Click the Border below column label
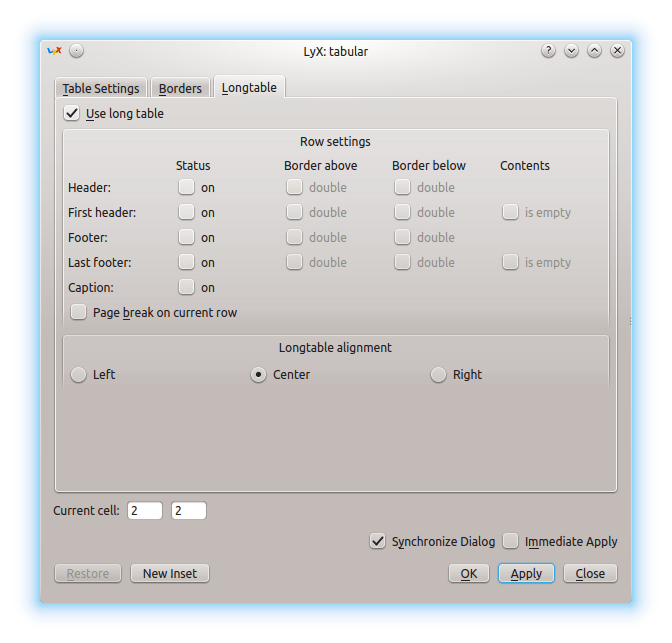 tap(429, 165)
